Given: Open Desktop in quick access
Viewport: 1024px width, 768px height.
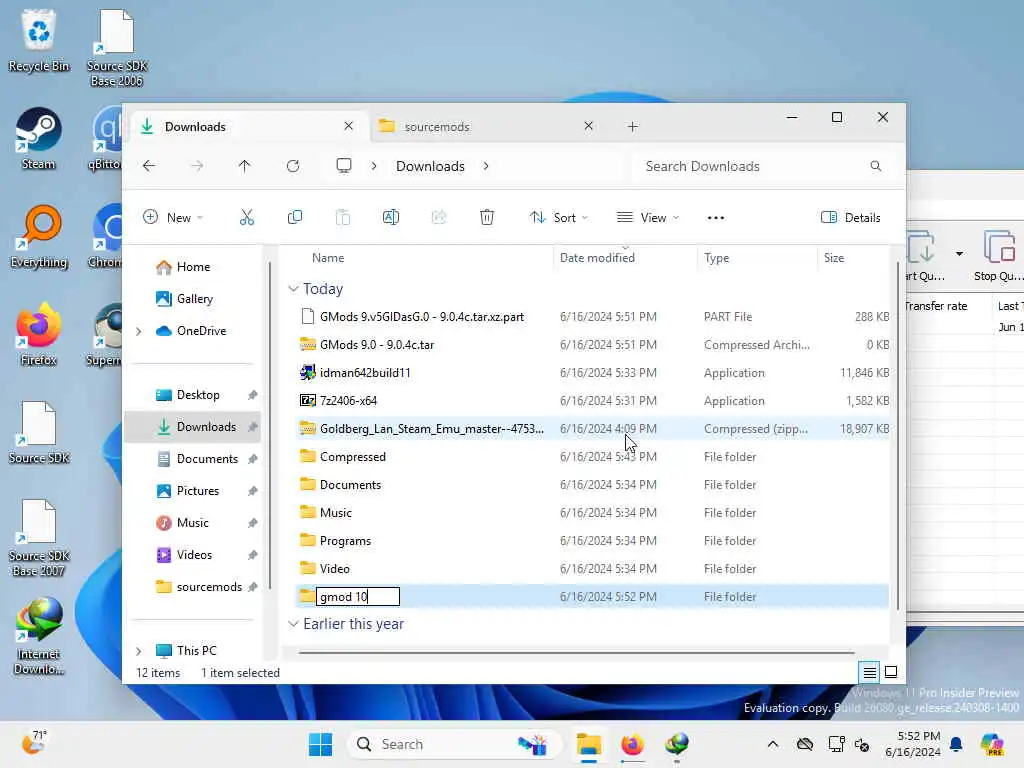Looking at the screenshot, I should (198, 395).
